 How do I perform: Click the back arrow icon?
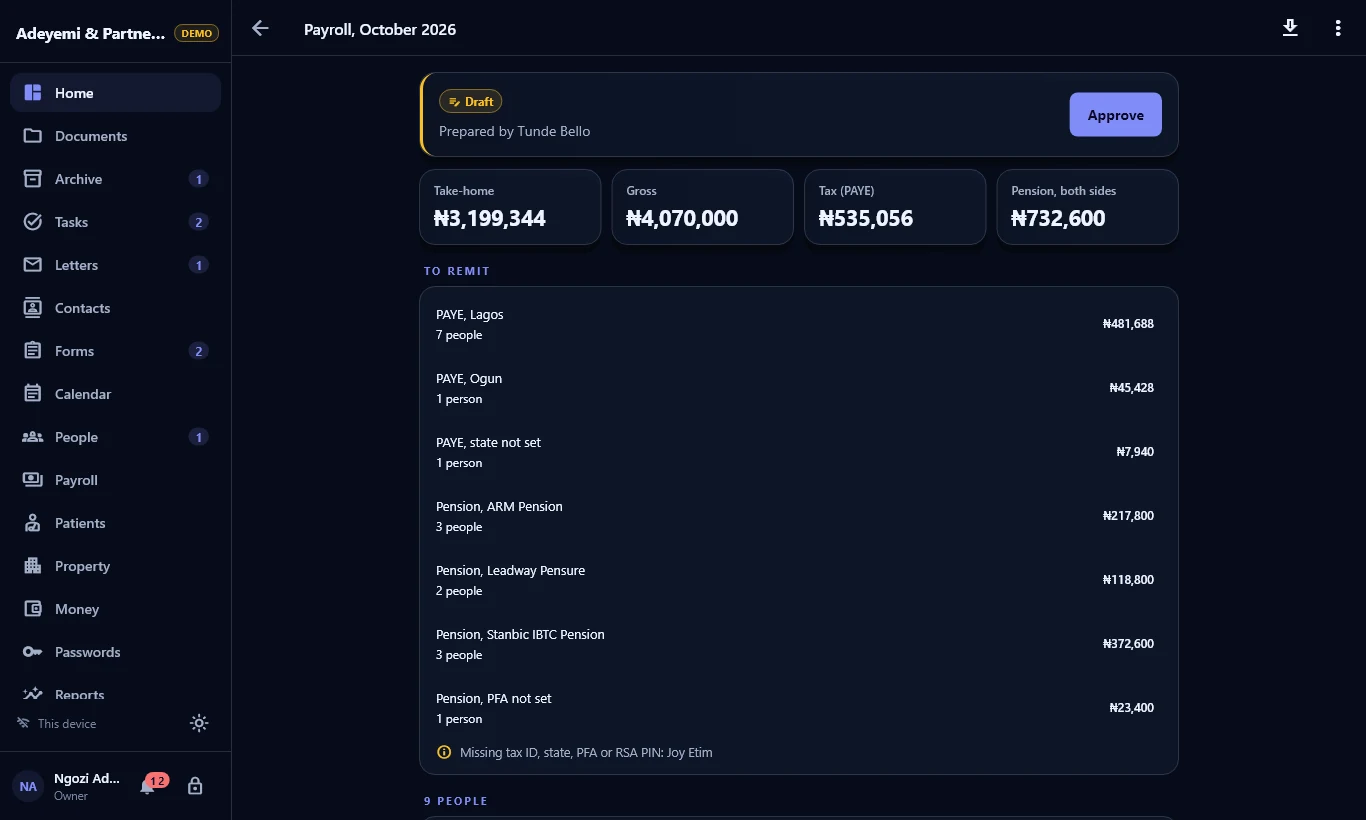click(260, 28)
